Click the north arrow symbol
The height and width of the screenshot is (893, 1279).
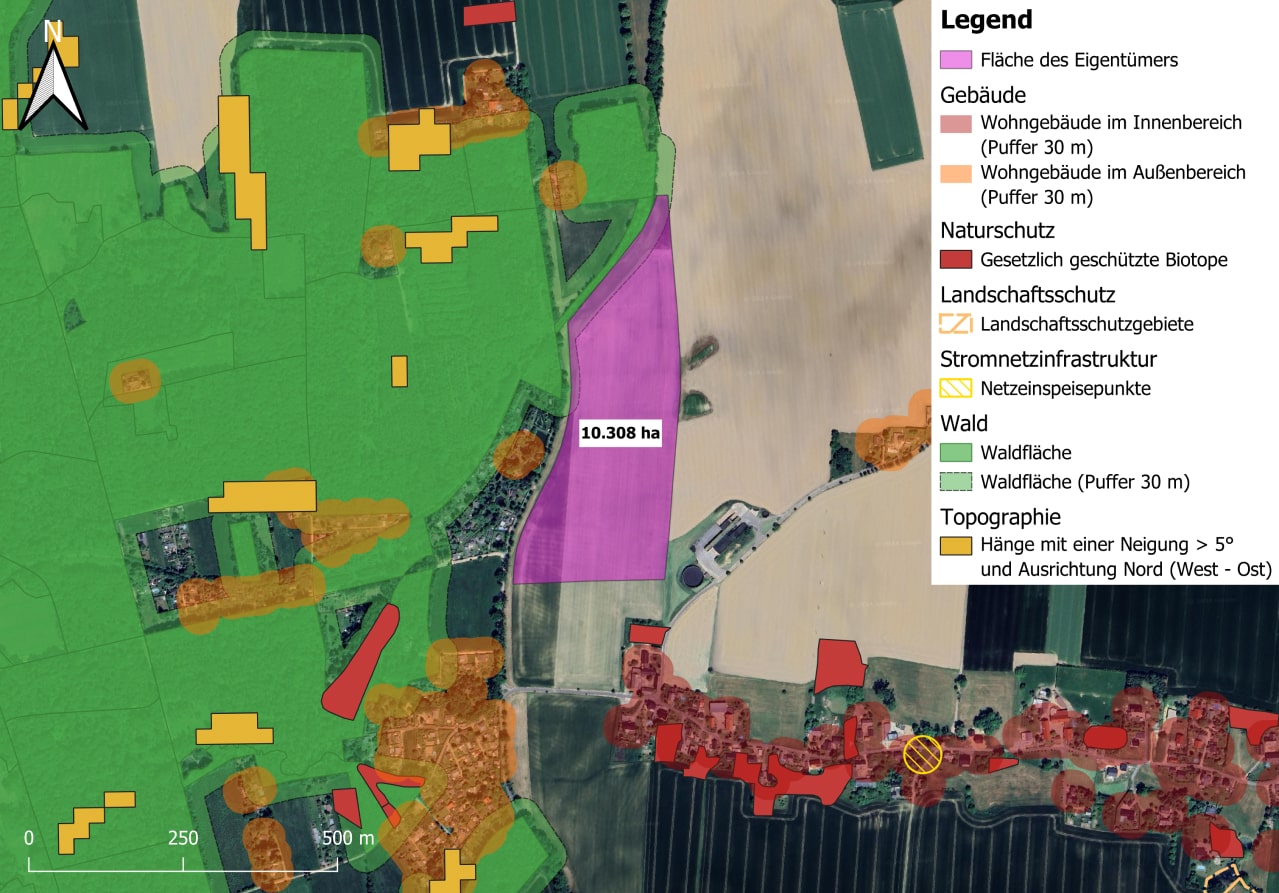click(x=53, y=76)
